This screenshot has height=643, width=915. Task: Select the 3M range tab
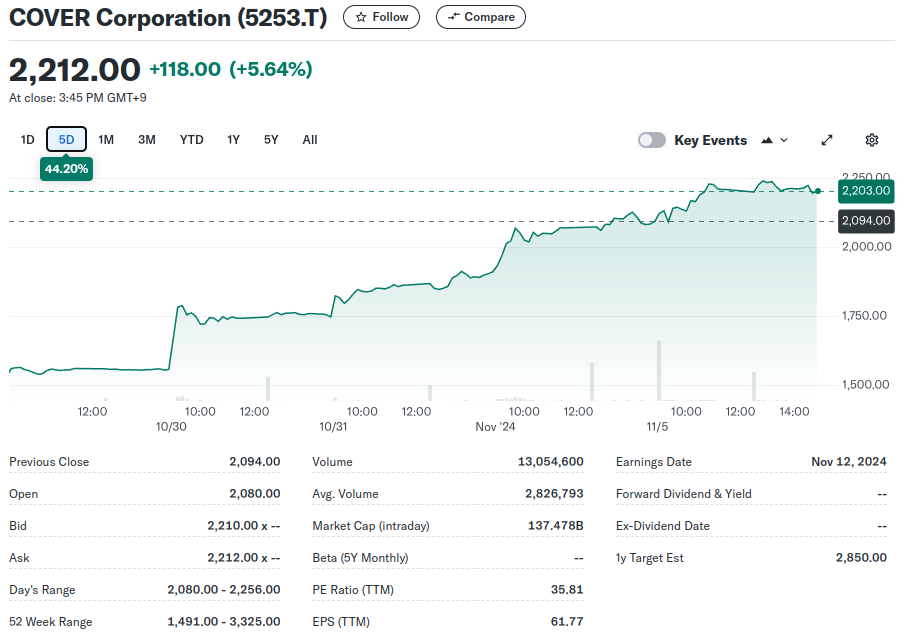(146, 139)
